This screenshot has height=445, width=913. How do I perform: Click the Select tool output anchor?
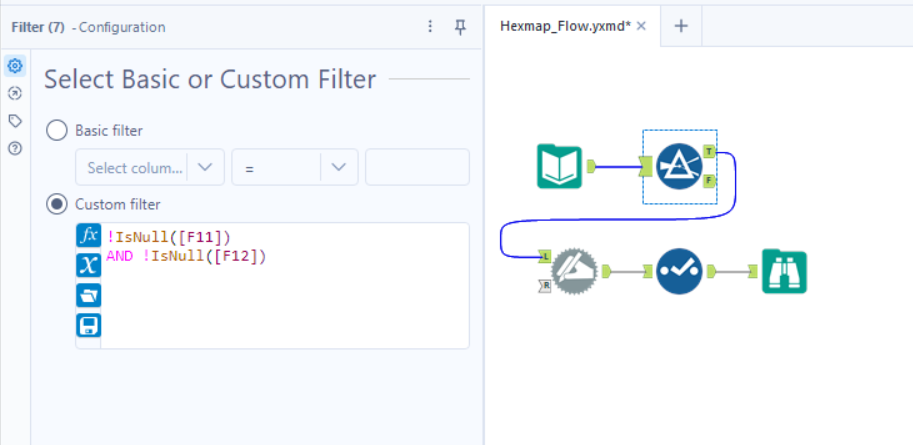712,271
